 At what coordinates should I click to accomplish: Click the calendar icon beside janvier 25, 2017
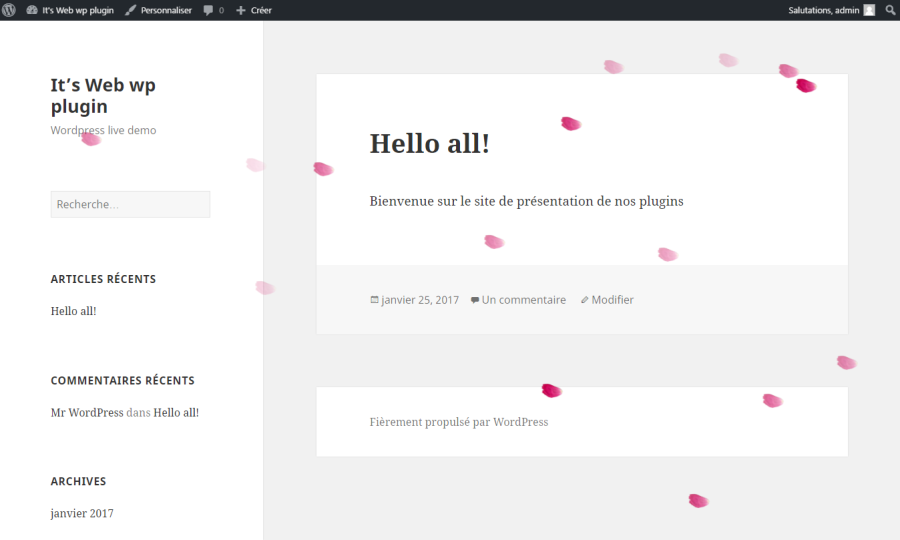click(x=374, y=300)
